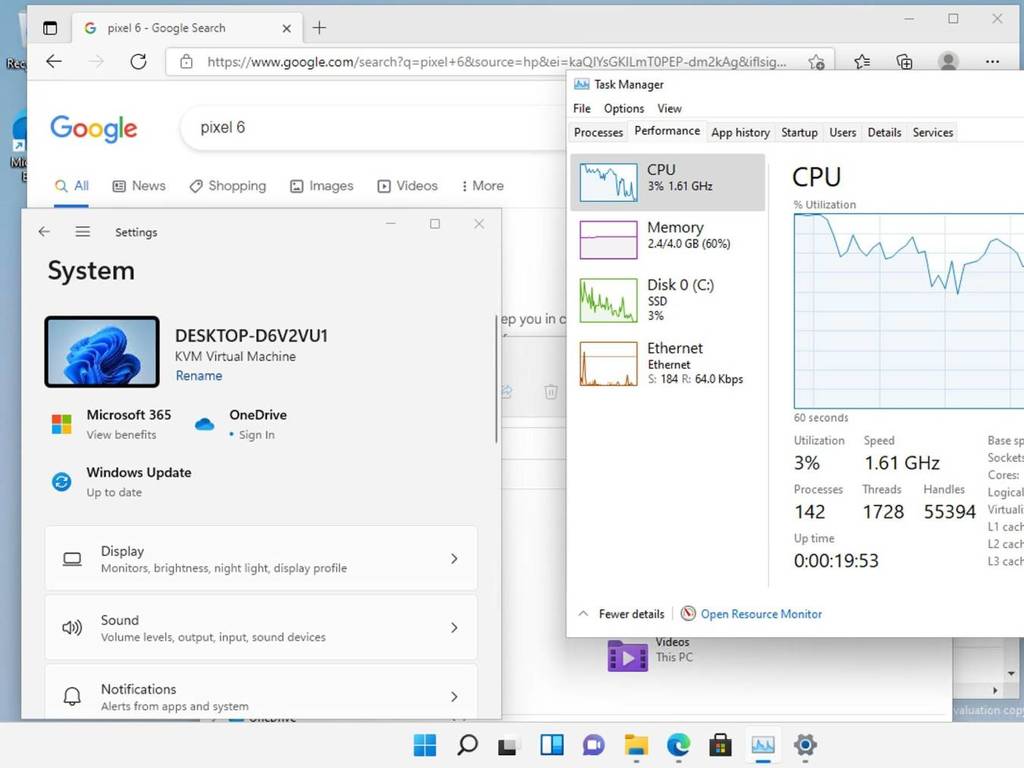This screenshot has width=1024, height=768.
Task: Open Task Manager View menu
Action: [x=669, y=108]
